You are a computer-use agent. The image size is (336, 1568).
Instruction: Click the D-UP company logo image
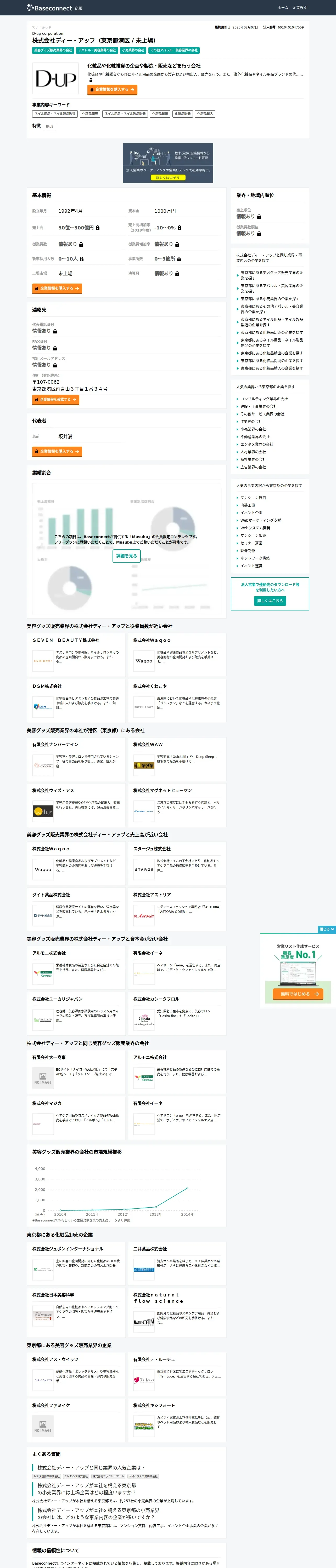pos(55,78)
